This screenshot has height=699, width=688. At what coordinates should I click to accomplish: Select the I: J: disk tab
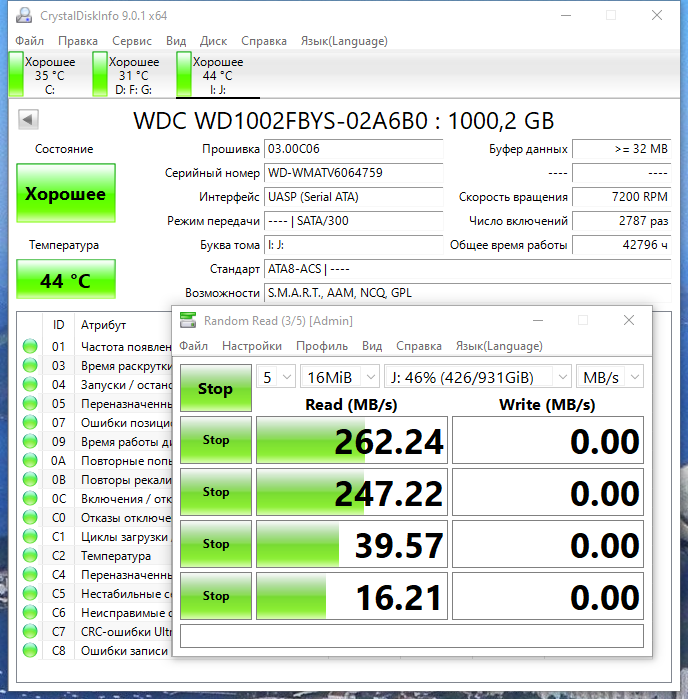click(x=218, y=74)
